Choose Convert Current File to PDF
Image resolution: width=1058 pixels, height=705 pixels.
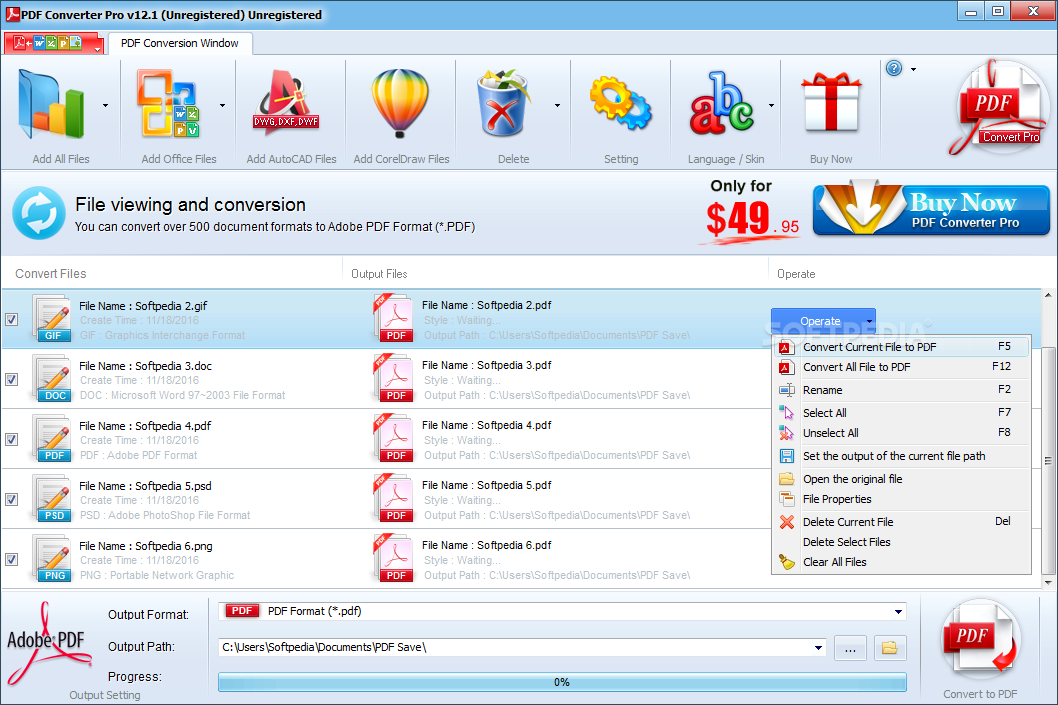point(901,347)
